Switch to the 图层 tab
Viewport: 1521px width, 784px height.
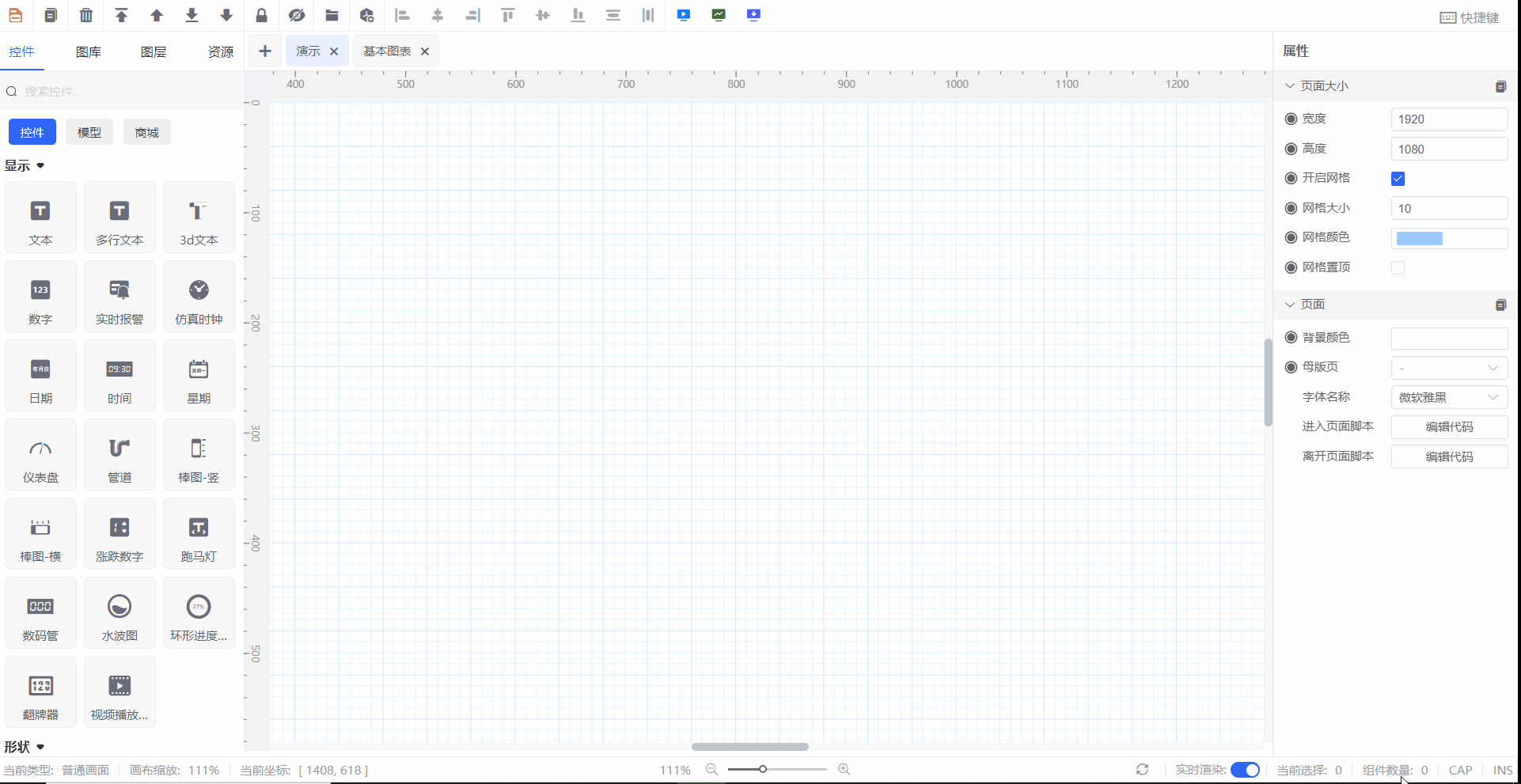(x=154, y=52)
